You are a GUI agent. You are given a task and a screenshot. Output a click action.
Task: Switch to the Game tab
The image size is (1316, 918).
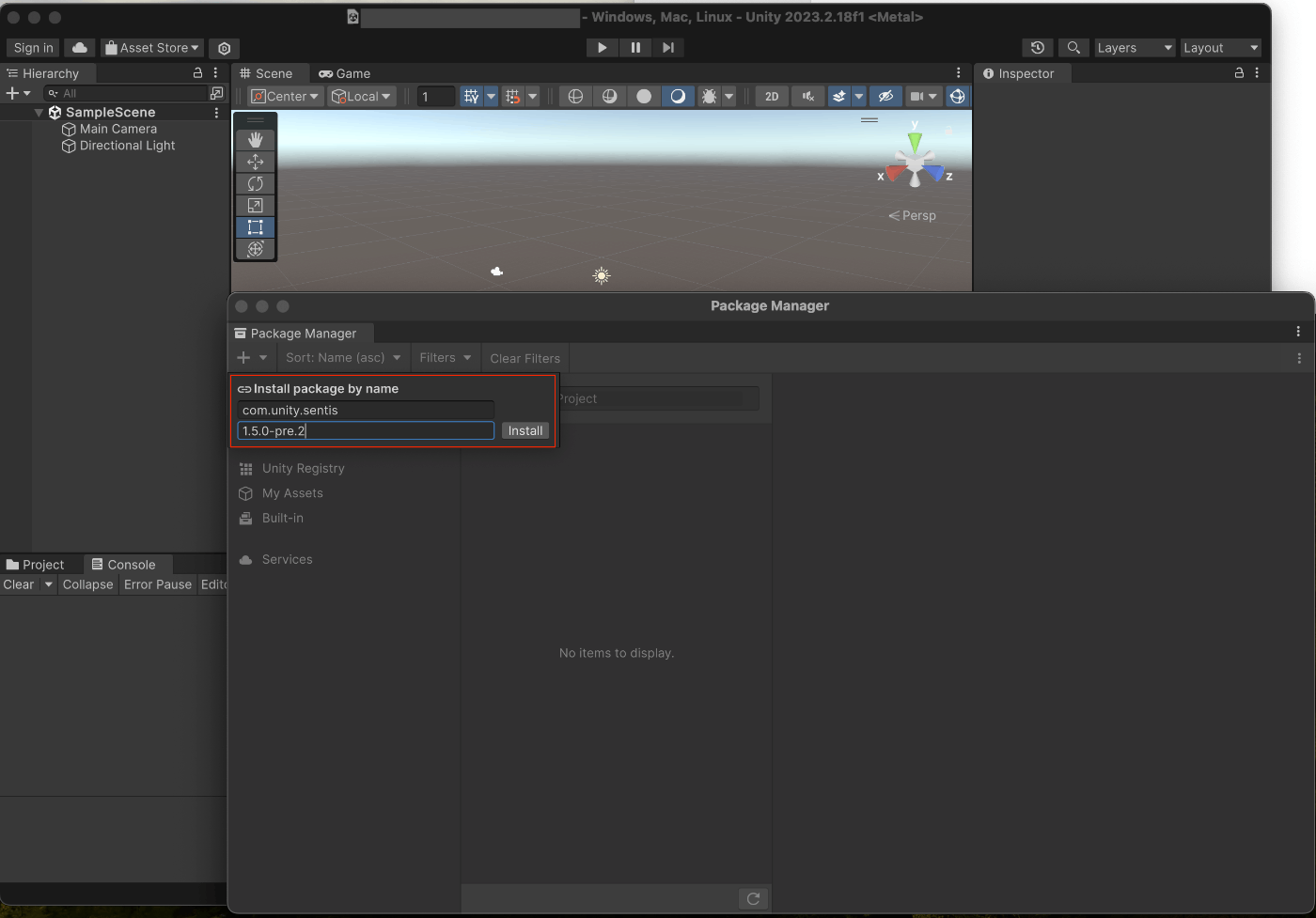[x=345, y=73]
